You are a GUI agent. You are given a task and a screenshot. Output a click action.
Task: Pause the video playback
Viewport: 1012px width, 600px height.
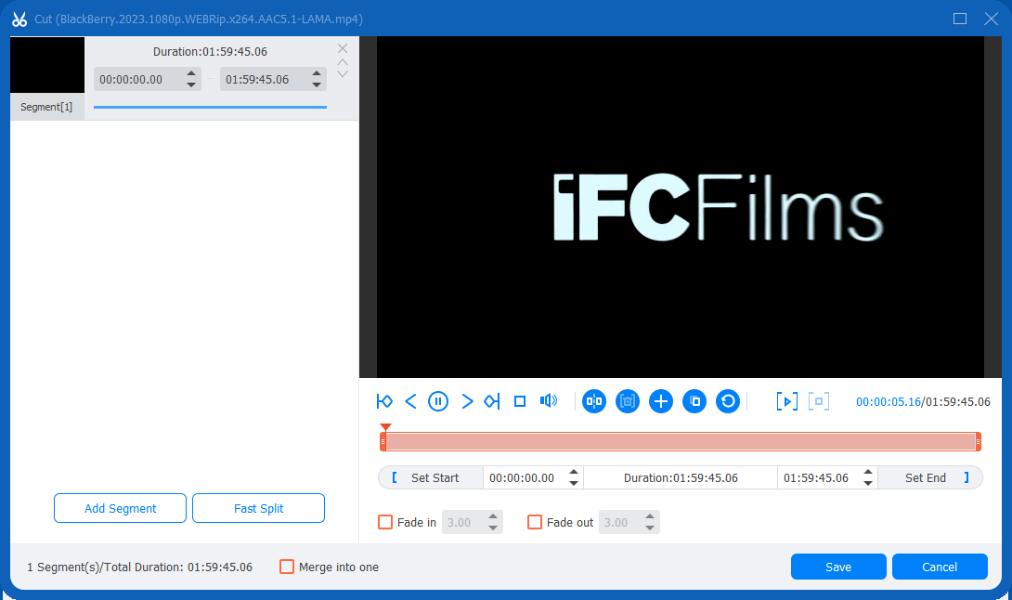pyautogui.click(x=438, y=401)
